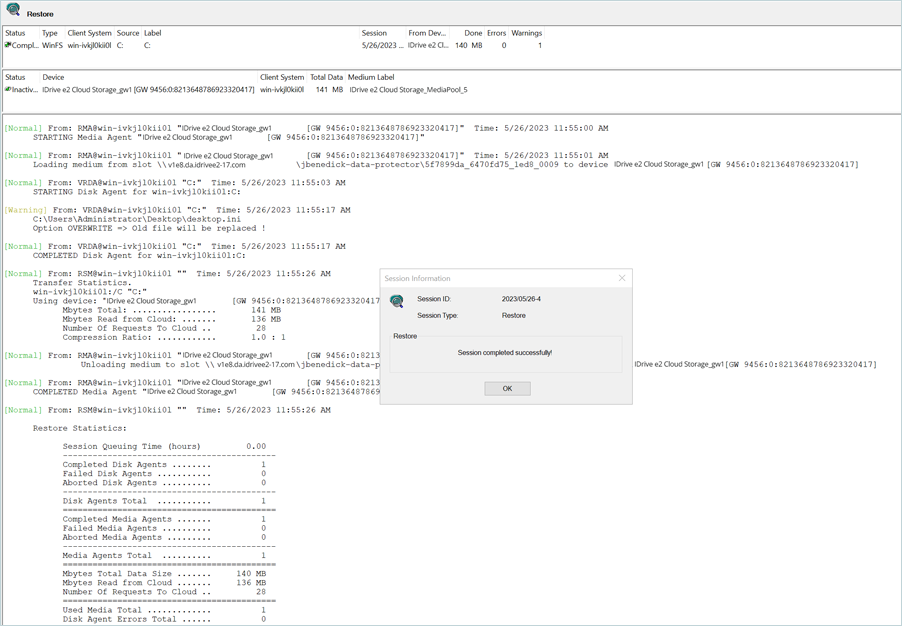Screen dimensions: 902x626
Task: Click the Restore magnifier icon in title
Action: 13,11
